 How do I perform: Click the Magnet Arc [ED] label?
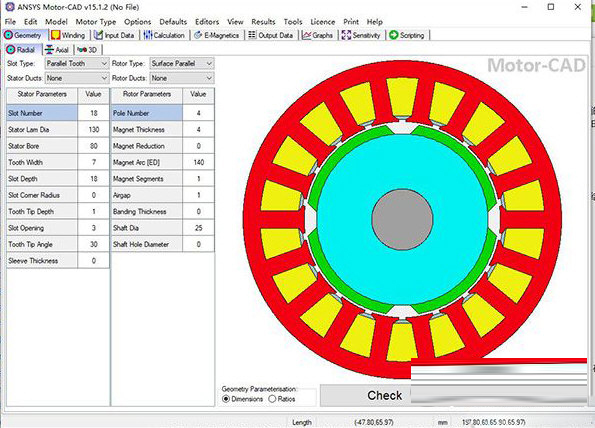(136, 162)
